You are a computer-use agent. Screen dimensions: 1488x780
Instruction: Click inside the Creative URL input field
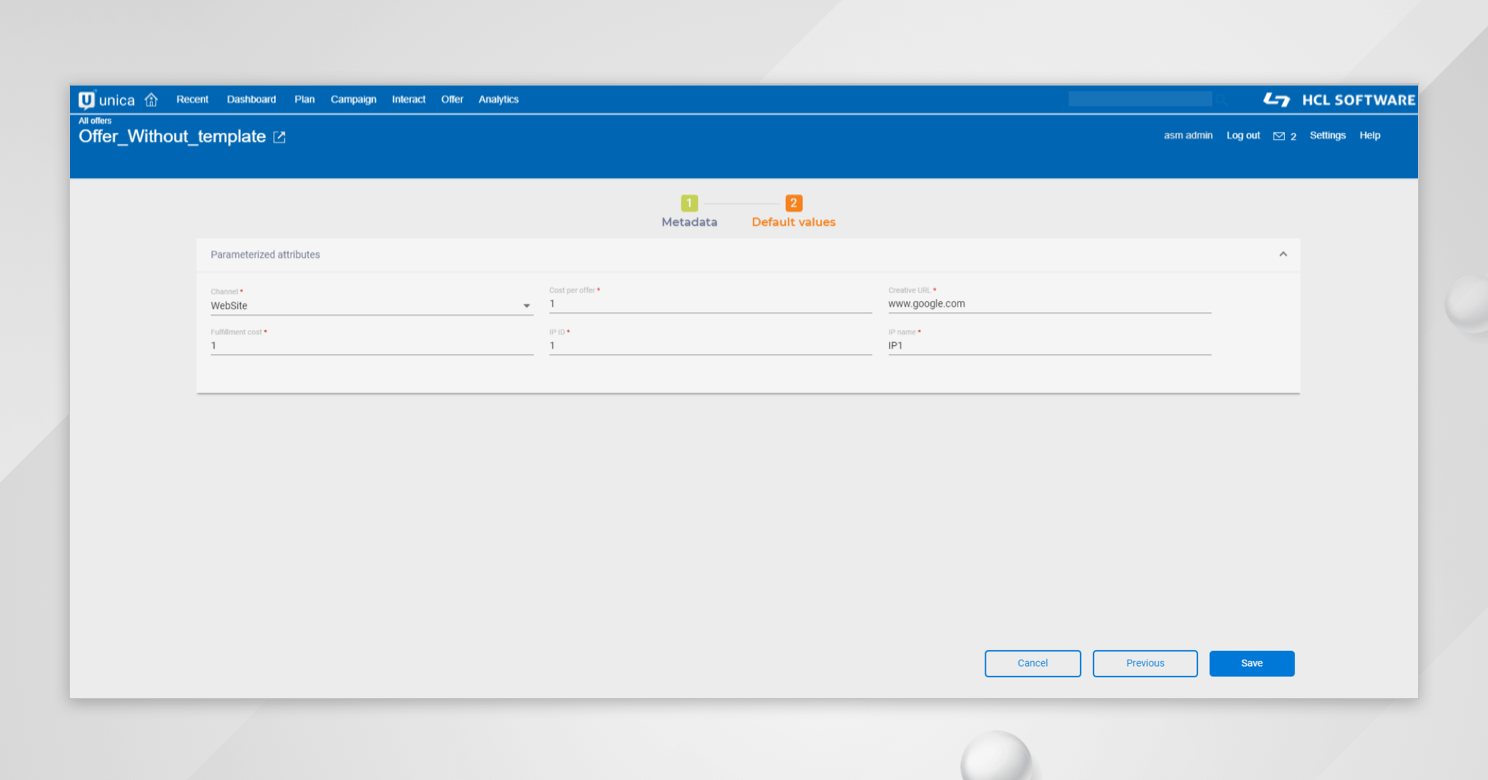pyautogui.click(x=1048, y=303)
